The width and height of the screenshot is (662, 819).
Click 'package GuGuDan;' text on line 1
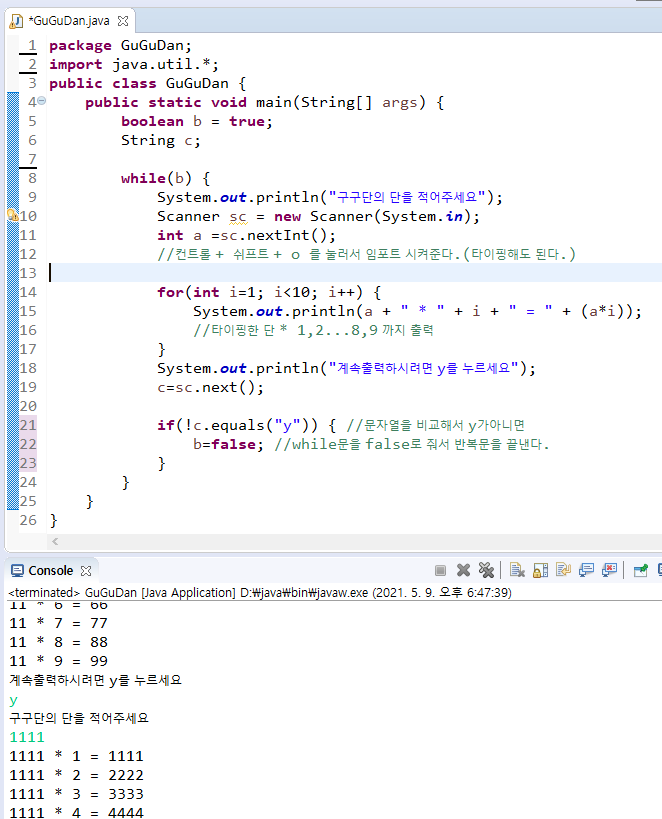click(x=121, y=45)
